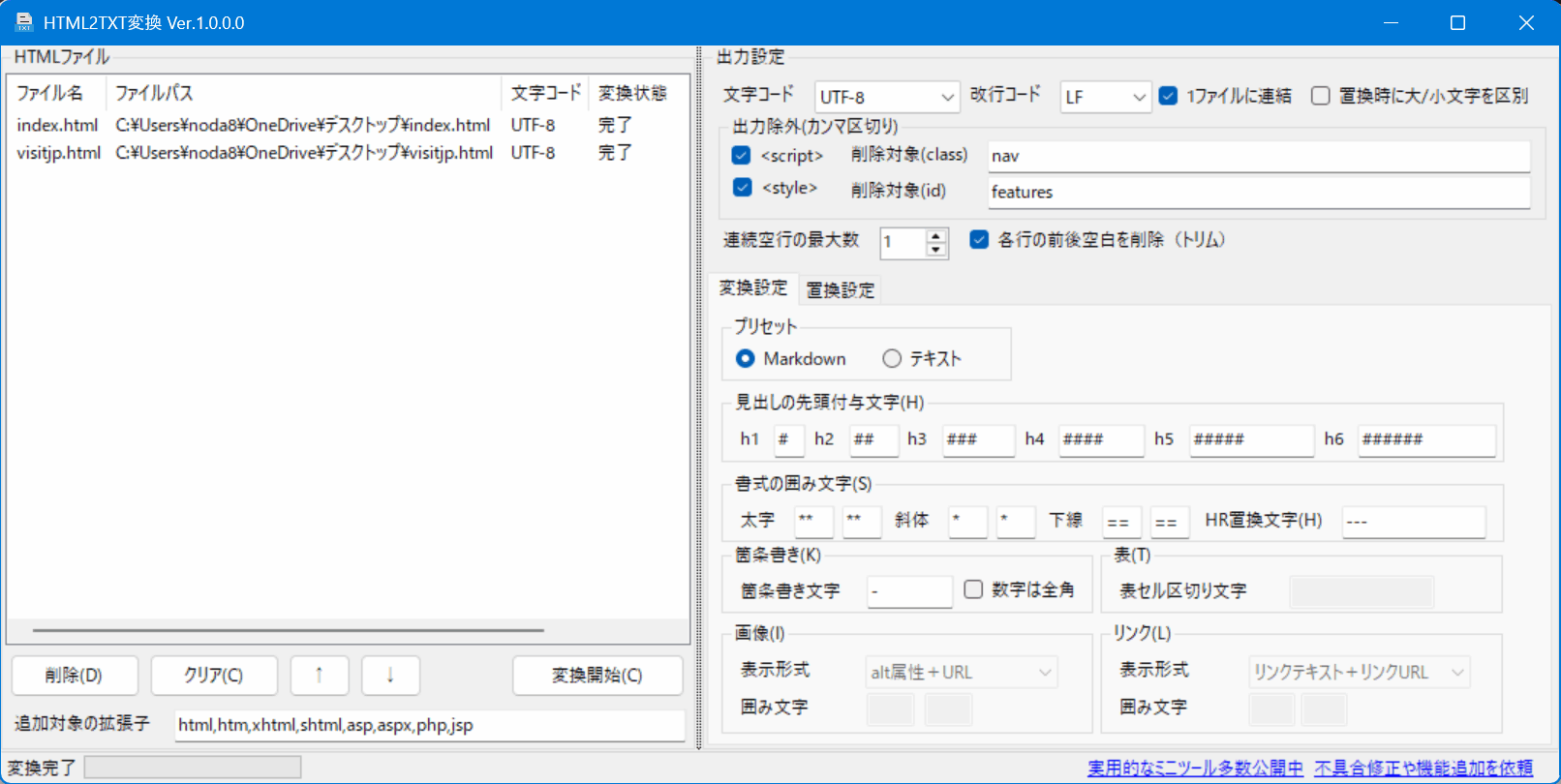Screen dimensions: 1561x784
Task: Click the 削除対象(class) field containing nav
Action: click(x=1259, y=156)
